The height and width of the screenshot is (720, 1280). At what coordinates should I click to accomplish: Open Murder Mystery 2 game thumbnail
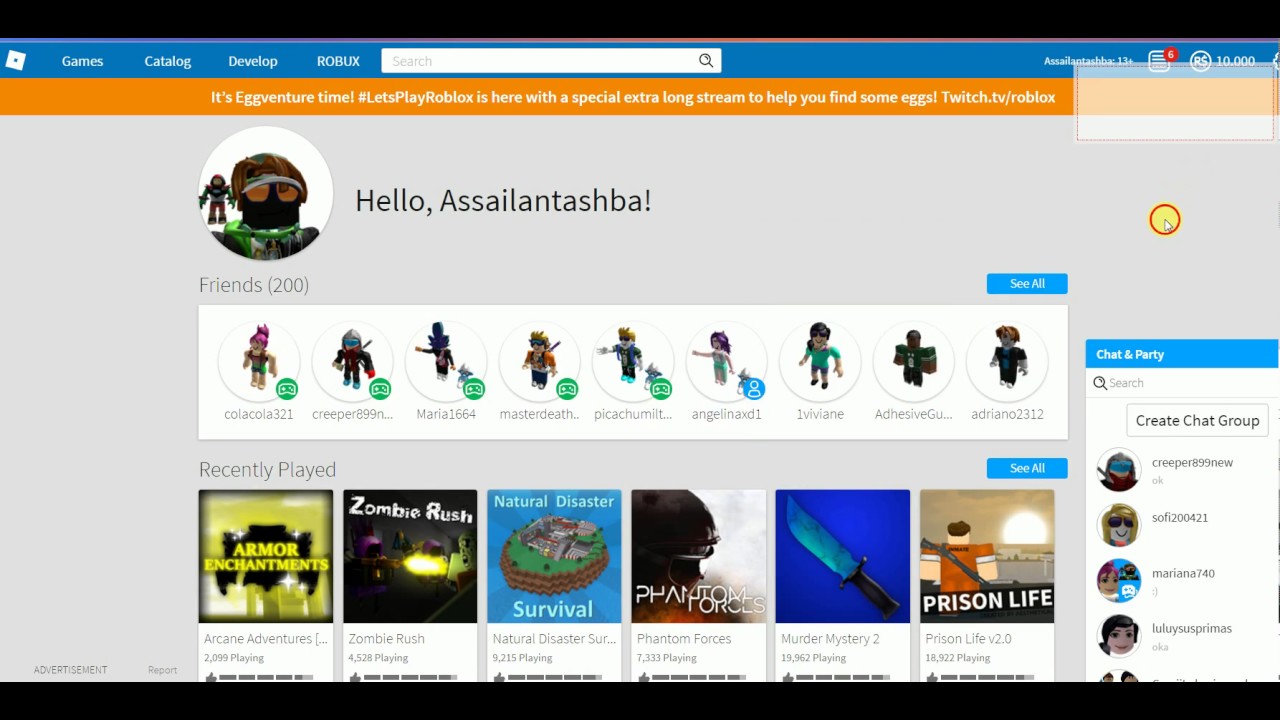pos(843,556)
